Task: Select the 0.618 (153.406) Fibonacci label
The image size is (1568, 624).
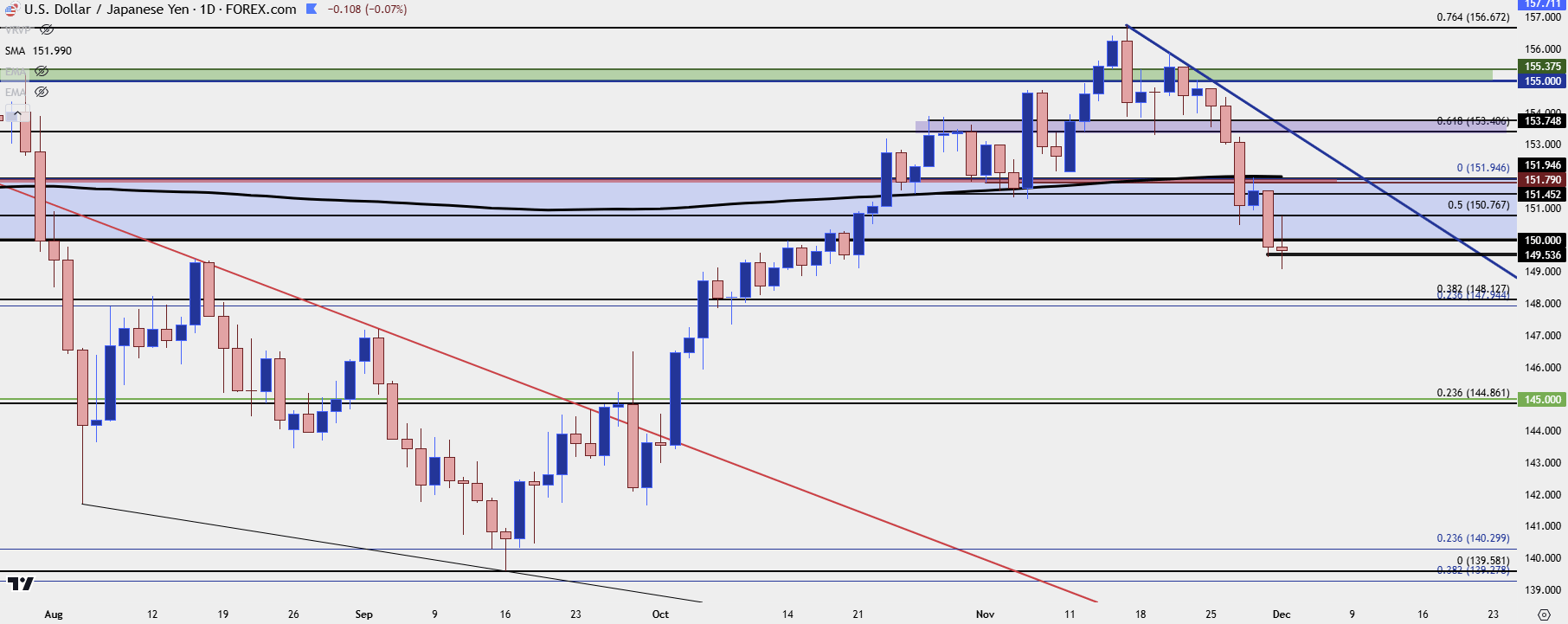Action: [x=1473, y=121]
